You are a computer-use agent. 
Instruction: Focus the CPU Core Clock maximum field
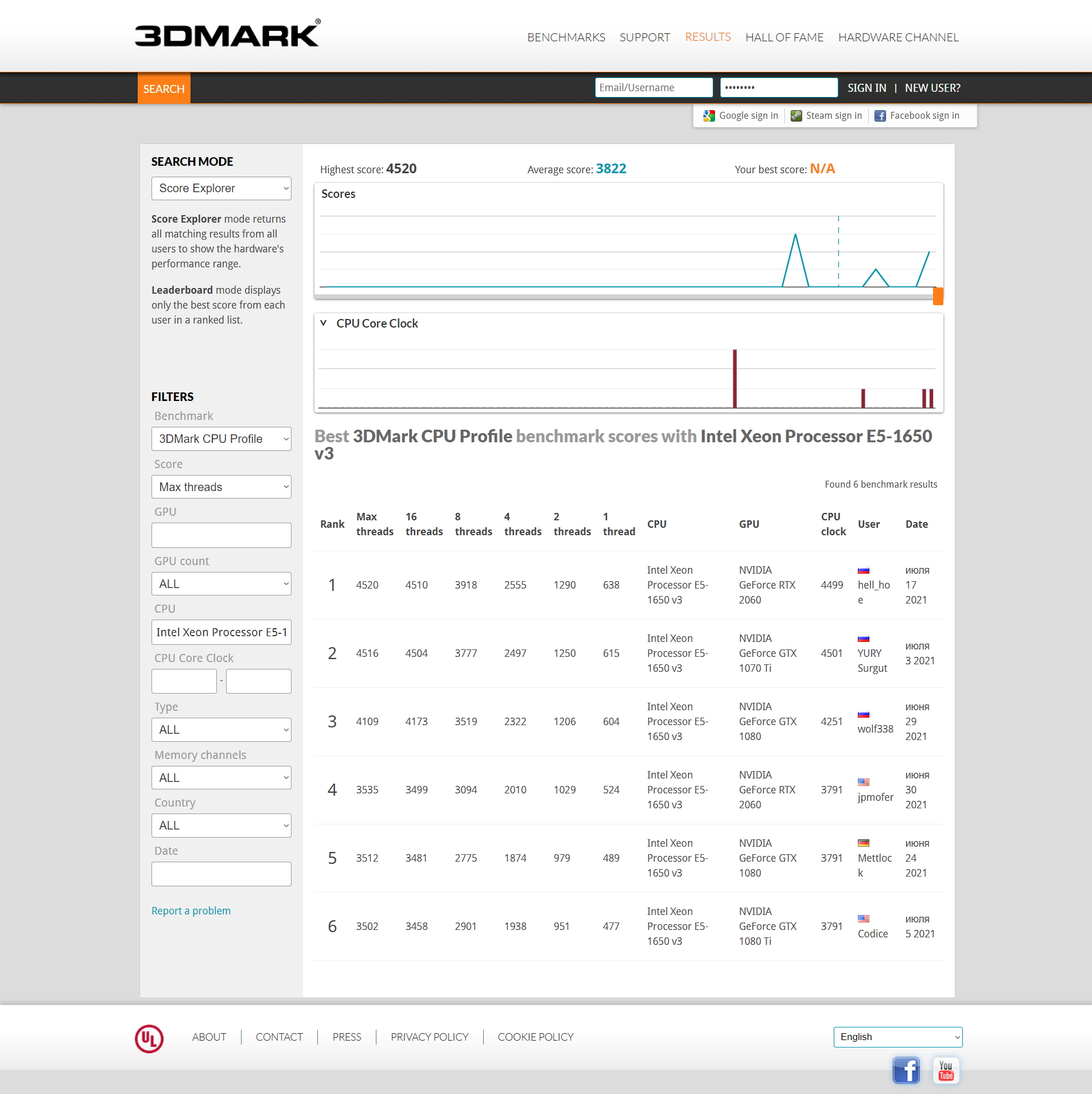pyautogui.click(x=259, y=681)
